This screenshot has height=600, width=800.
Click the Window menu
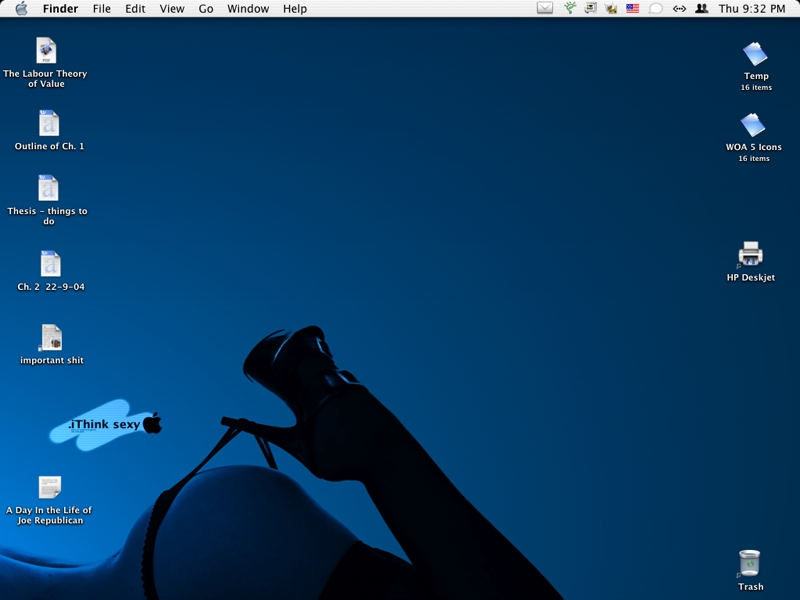(x=248, y=9)
